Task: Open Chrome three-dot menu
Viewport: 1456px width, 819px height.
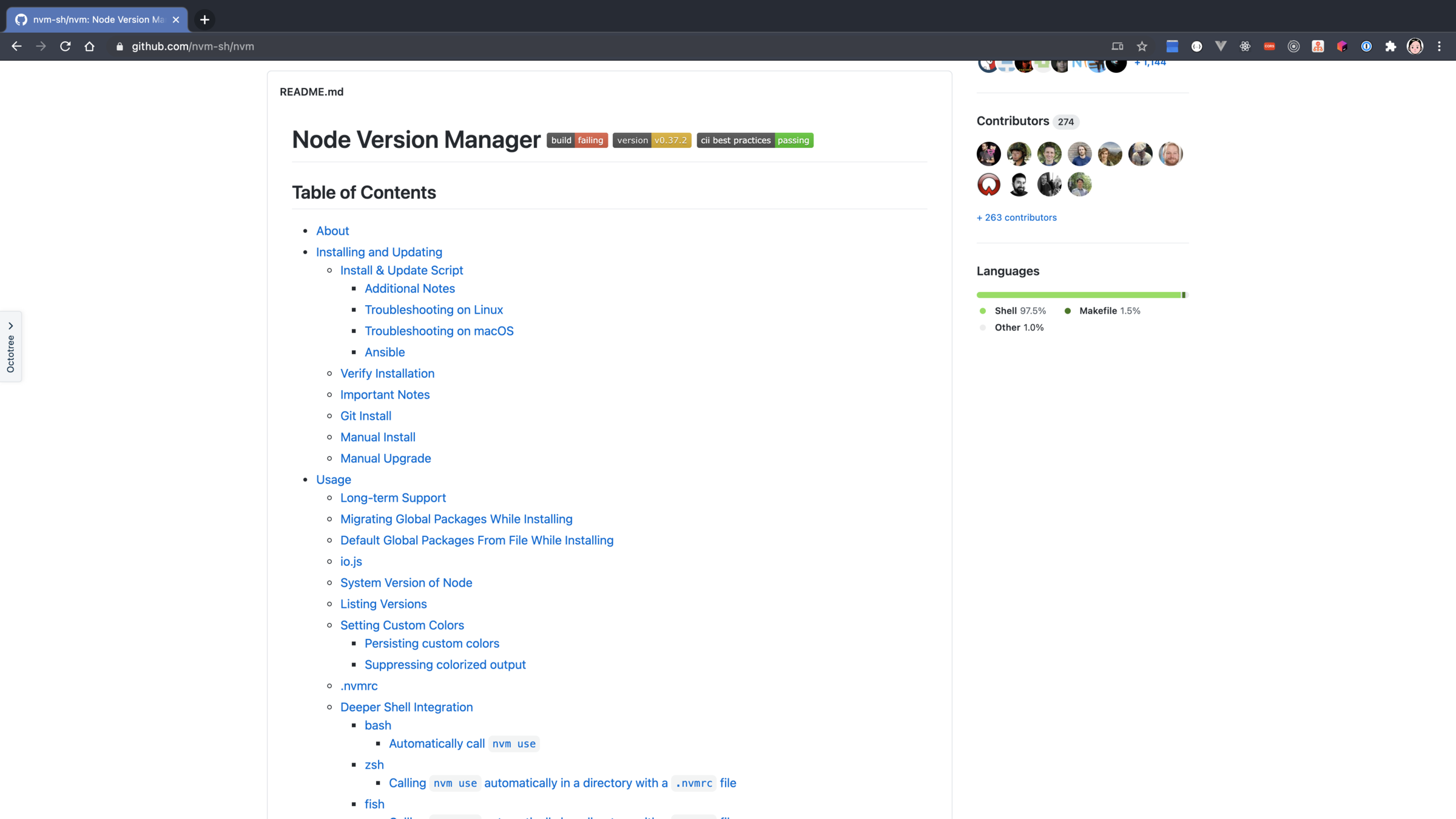Action: pos(1439,46)
